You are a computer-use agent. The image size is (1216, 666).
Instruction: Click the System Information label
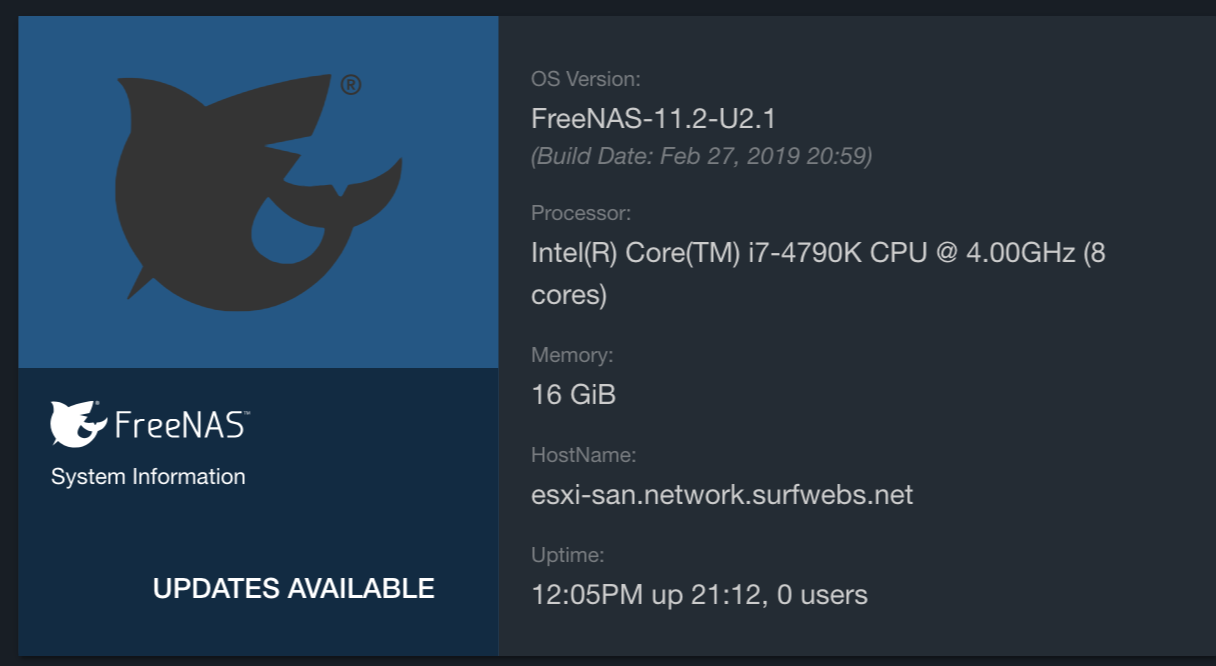[148, 477]
